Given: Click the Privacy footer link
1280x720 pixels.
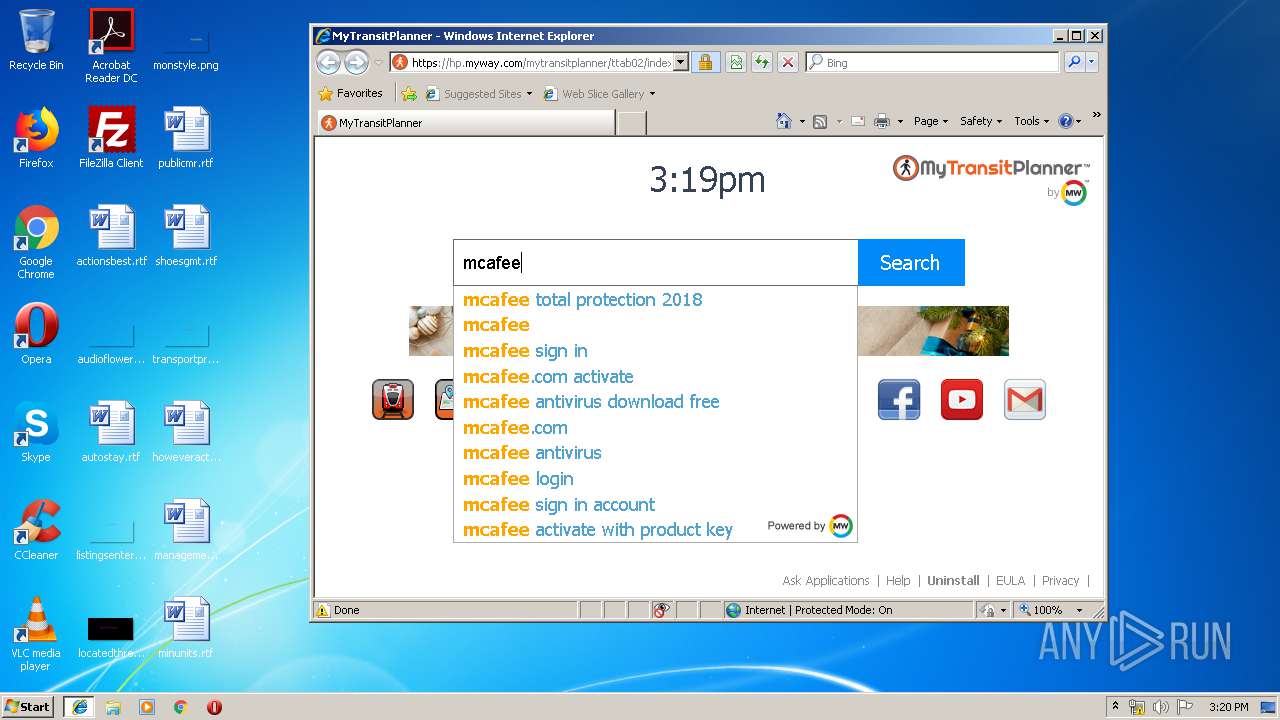Looking at the screenshot, I should [1060, 581].
